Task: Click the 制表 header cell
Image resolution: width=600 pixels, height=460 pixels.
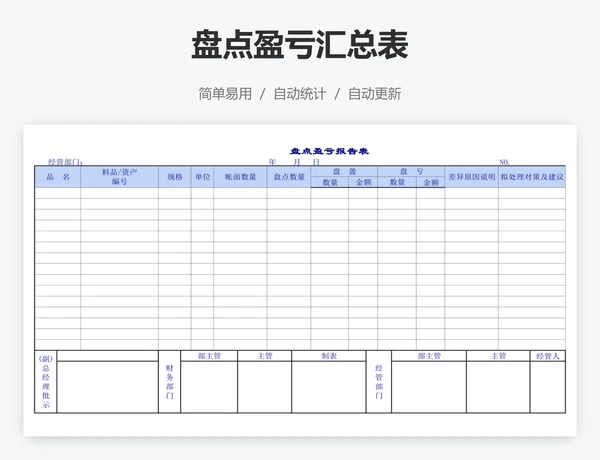Action: pos(329,356)
